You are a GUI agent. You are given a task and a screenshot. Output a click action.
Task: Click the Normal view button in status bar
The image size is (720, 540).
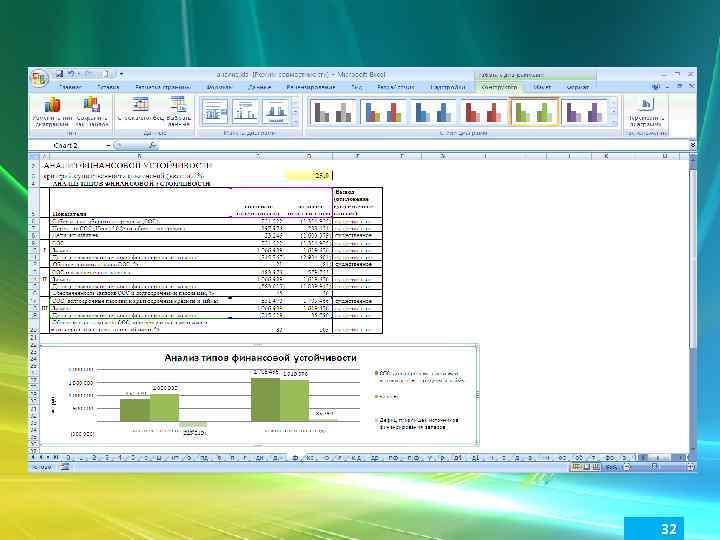coord(576,467)
